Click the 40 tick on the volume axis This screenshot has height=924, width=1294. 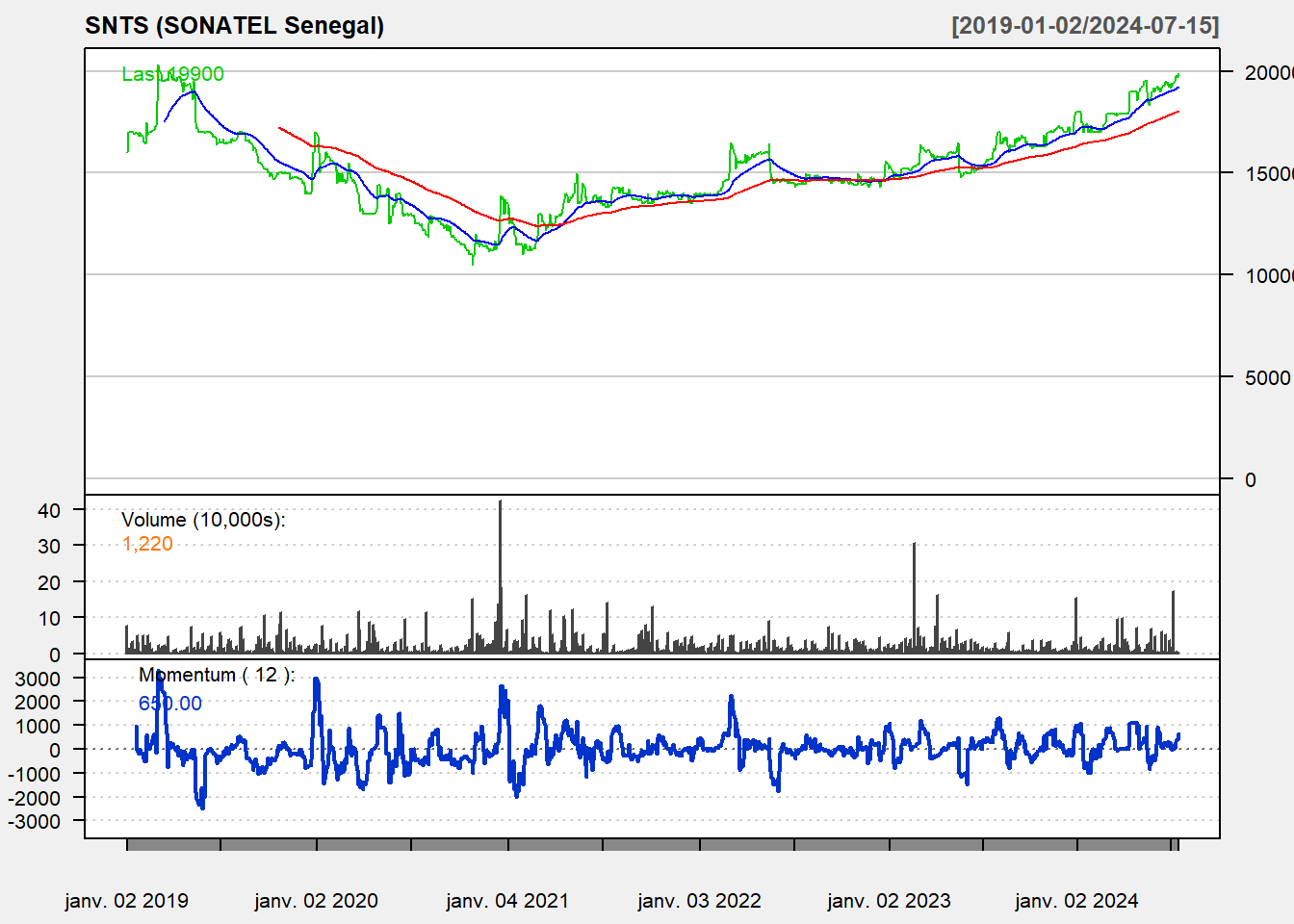(49, 510)
